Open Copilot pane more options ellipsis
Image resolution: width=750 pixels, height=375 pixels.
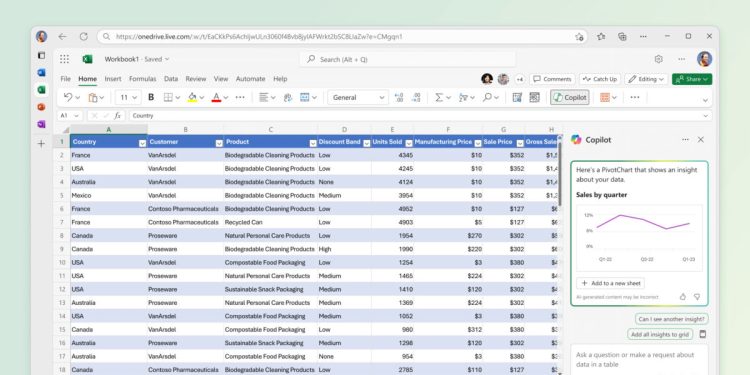[685, 140]
